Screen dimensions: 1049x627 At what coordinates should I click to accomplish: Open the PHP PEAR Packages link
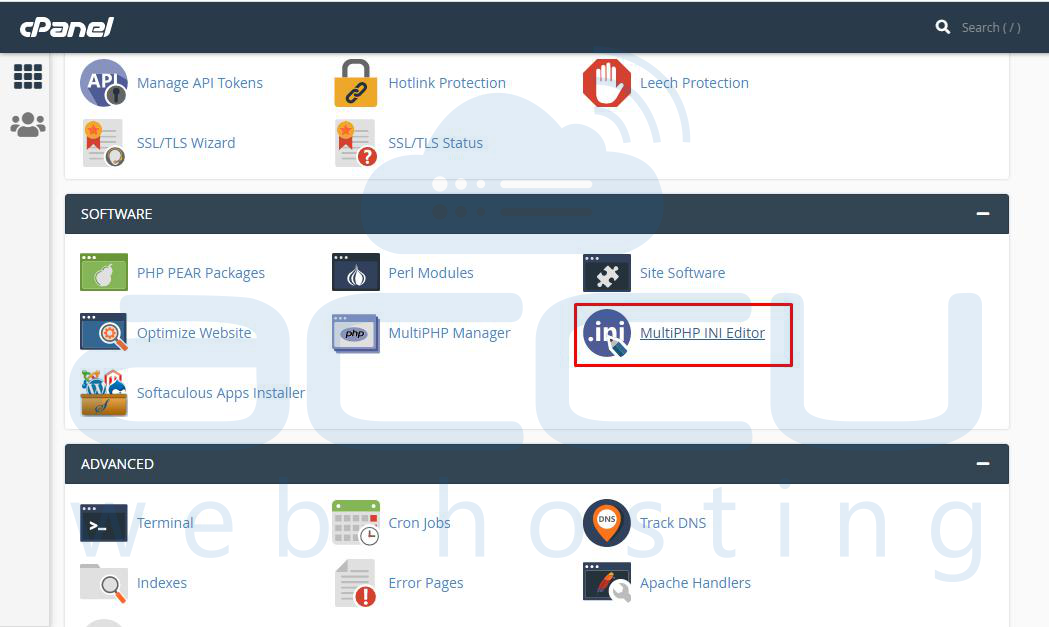[x=201, y=273]
